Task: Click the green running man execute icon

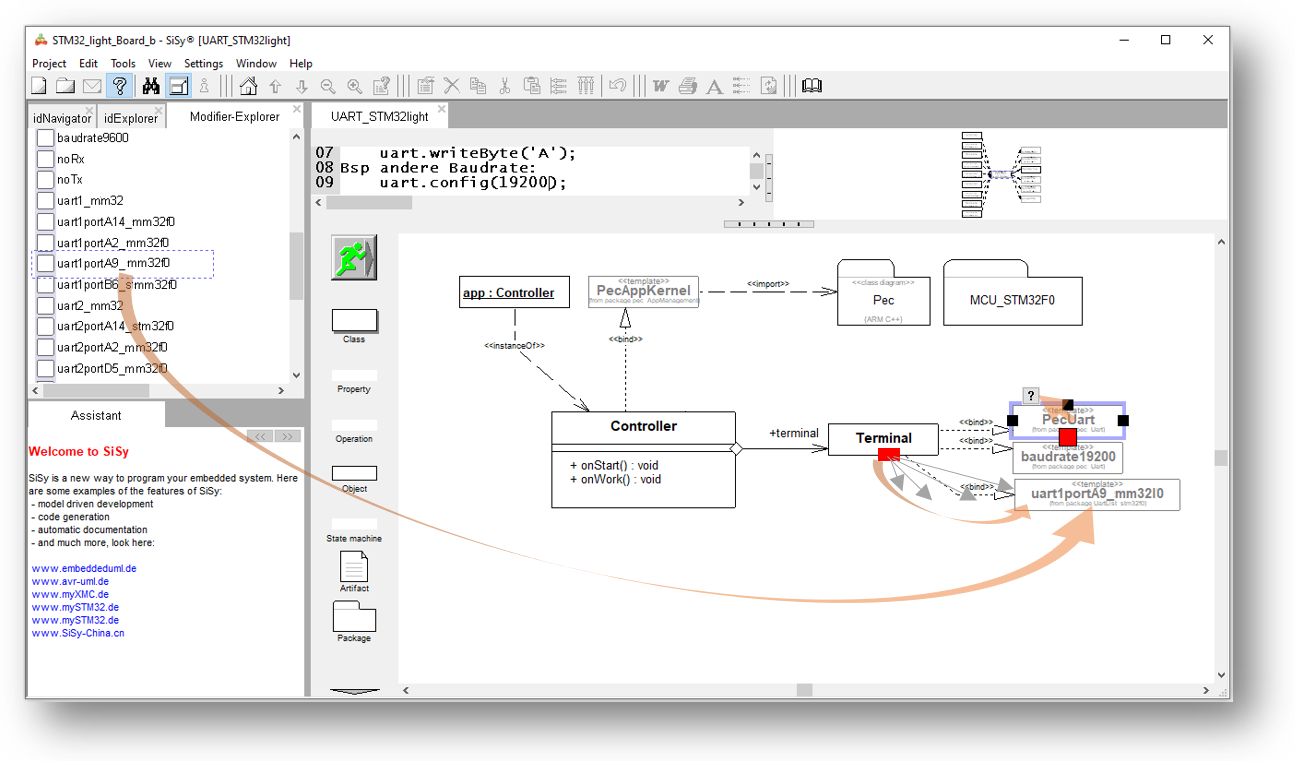Action: click(x=353, y=258)
